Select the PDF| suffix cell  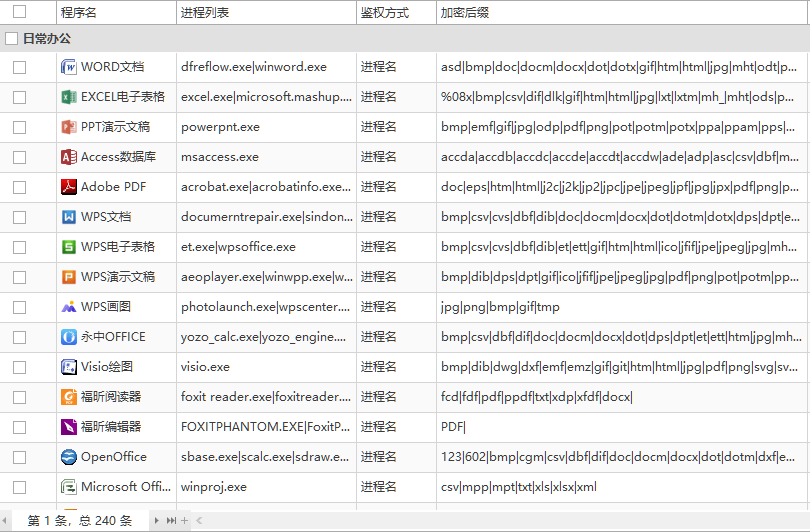[x=622, y=427]
